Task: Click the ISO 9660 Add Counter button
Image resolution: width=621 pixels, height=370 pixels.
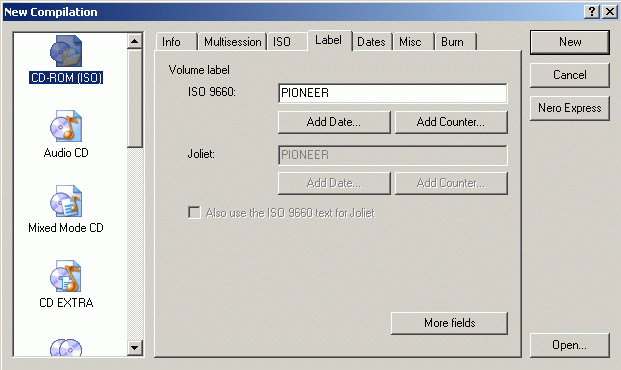Action: 451,122
